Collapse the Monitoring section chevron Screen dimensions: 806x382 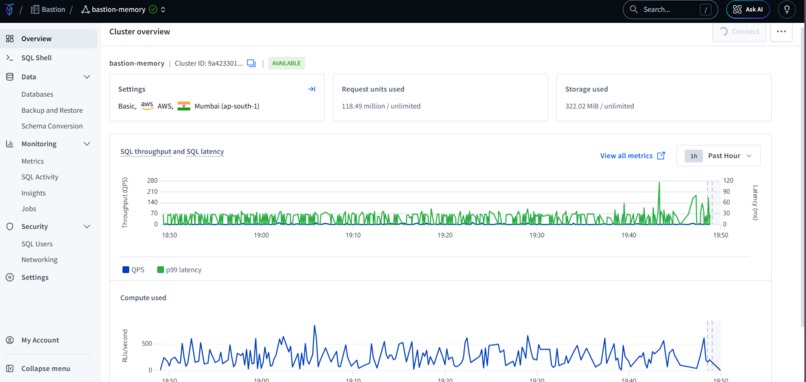pyautogui.click(x=87, y=144)
